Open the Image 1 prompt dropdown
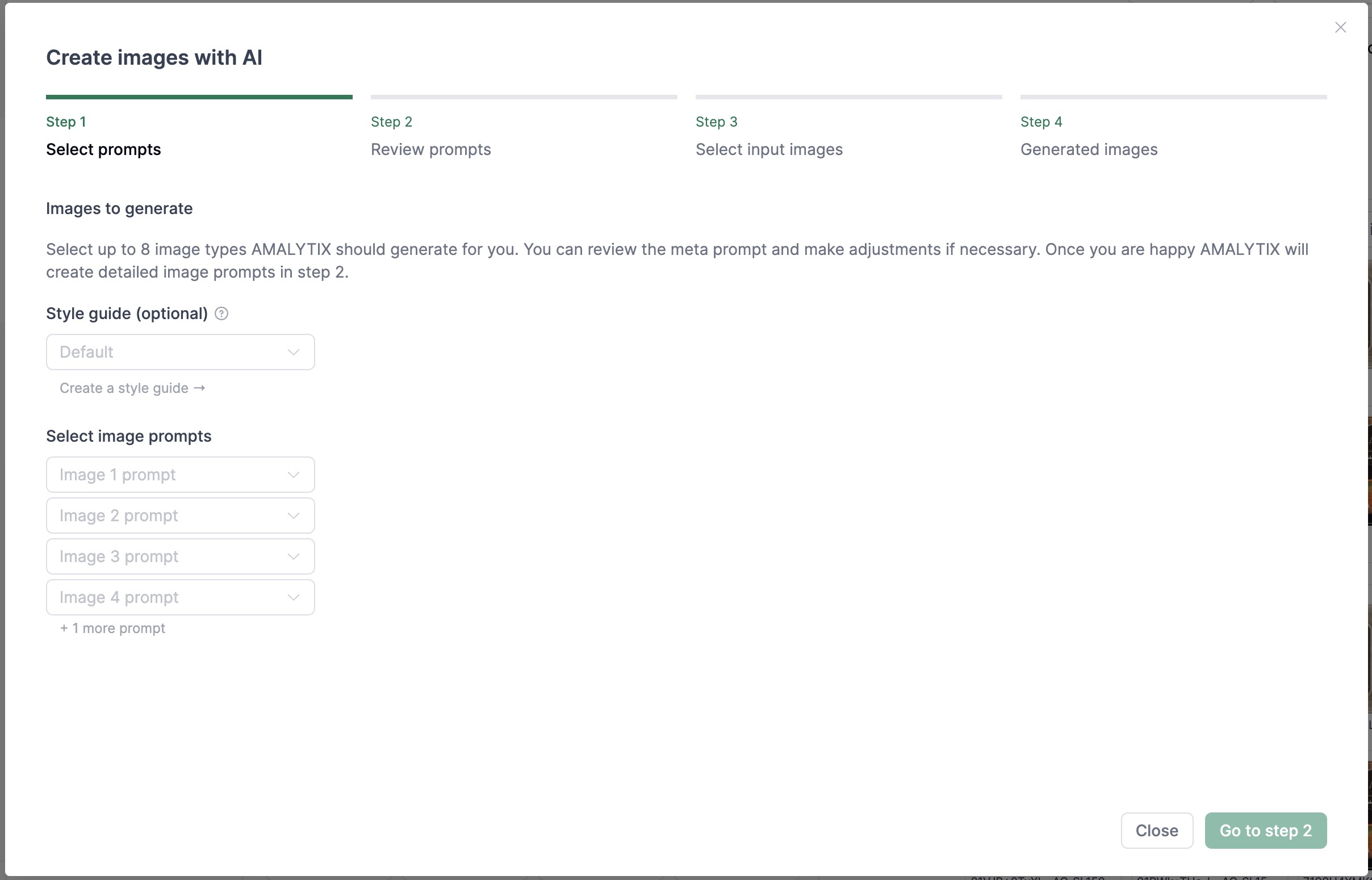 (x=171, y=475)
